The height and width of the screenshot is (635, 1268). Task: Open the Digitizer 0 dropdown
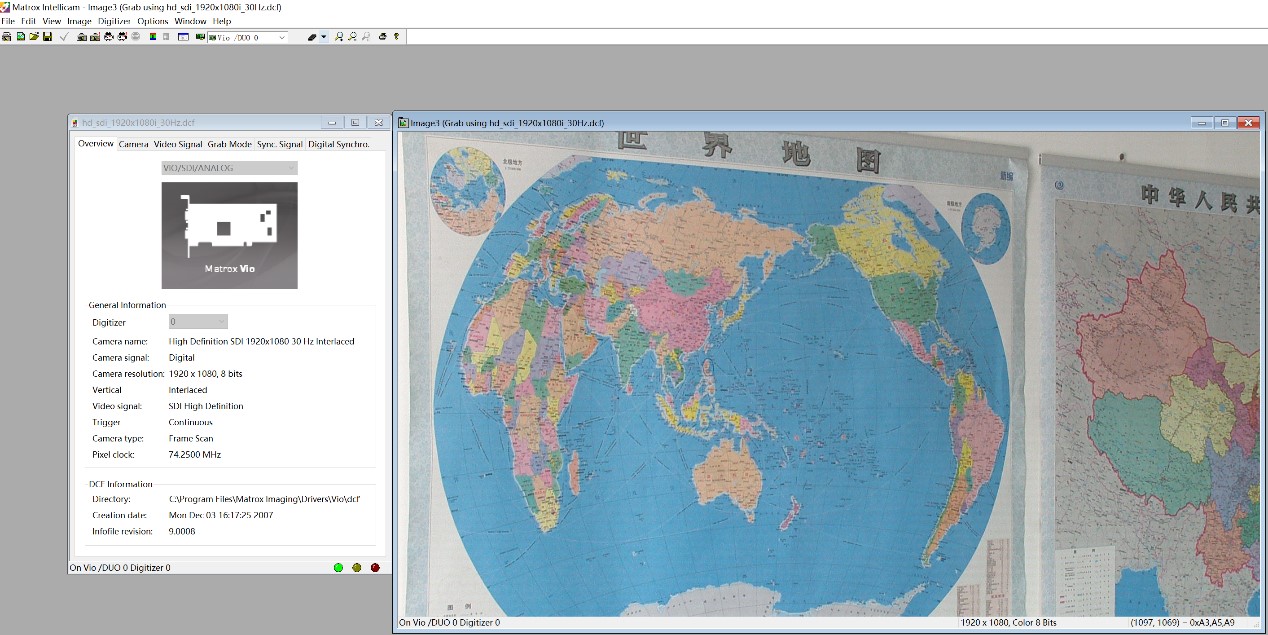coord(198,322)
